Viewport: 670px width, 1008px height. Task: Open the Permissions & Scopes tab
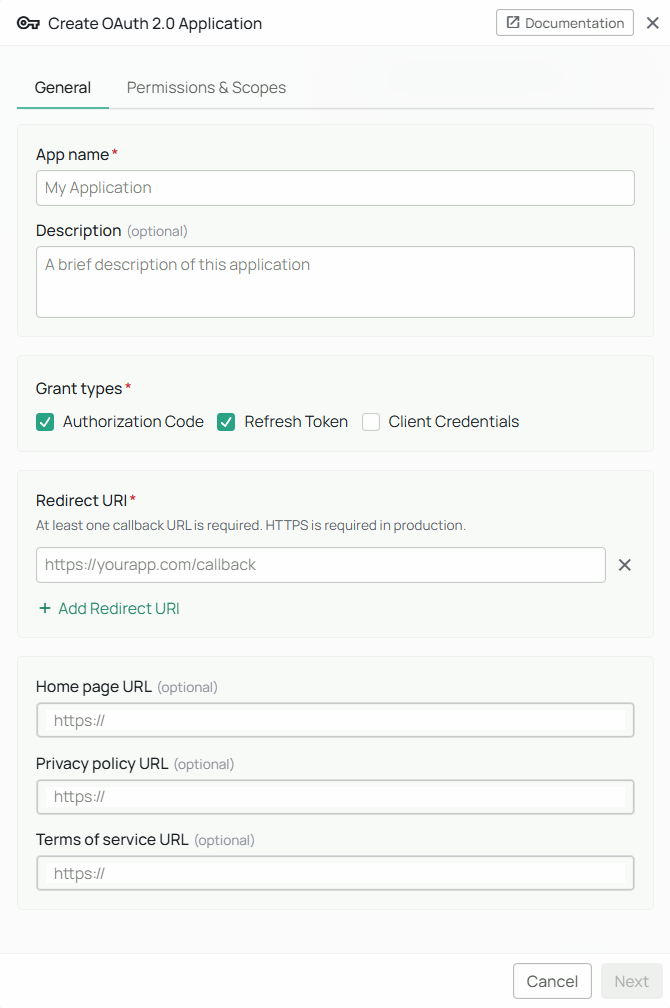click(x=206, y=87)
